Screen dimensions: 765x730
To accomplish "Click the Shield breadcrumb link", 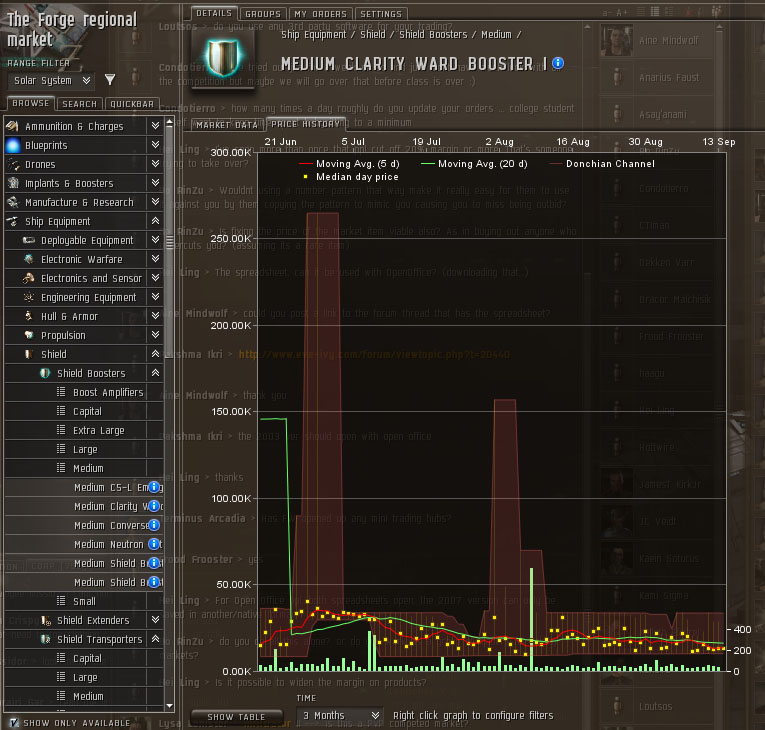I will [373, 35].
